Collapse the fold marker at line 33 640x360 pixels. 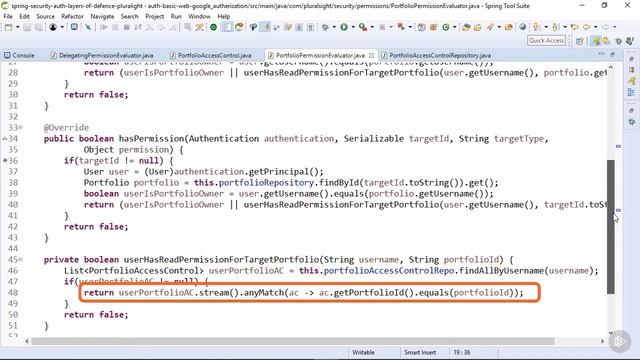[20, 127]
